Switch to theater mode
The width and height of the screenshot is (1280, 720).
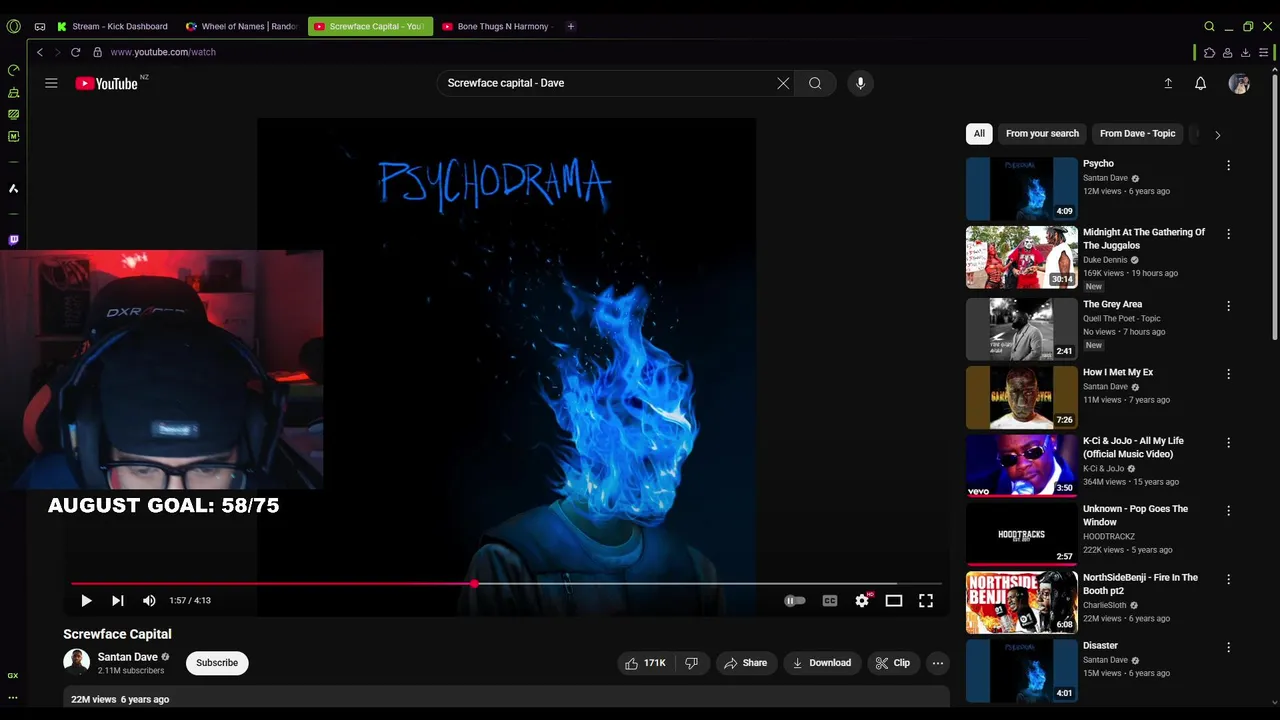(894, 600)
